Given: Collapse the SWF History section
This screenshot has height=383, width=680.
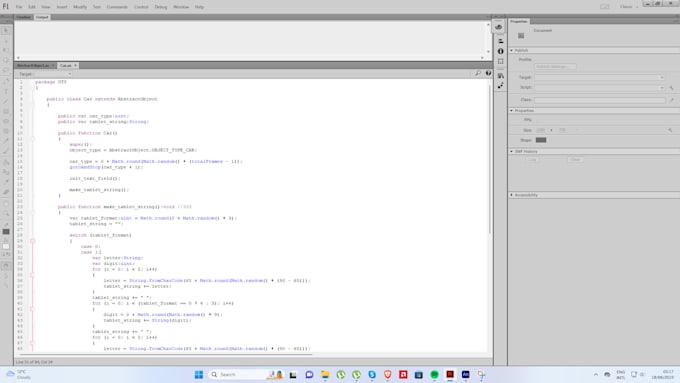Looking at the screenshot, I should coord(512,151).
